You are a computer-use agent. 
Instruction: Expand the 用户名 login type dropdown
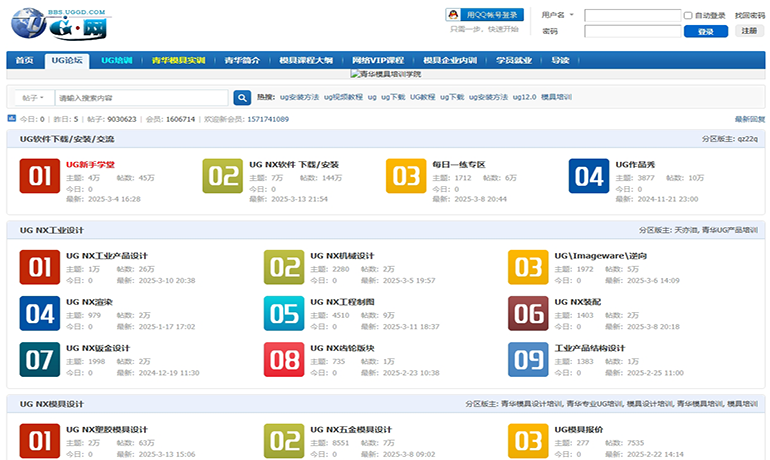coord(558,15)
